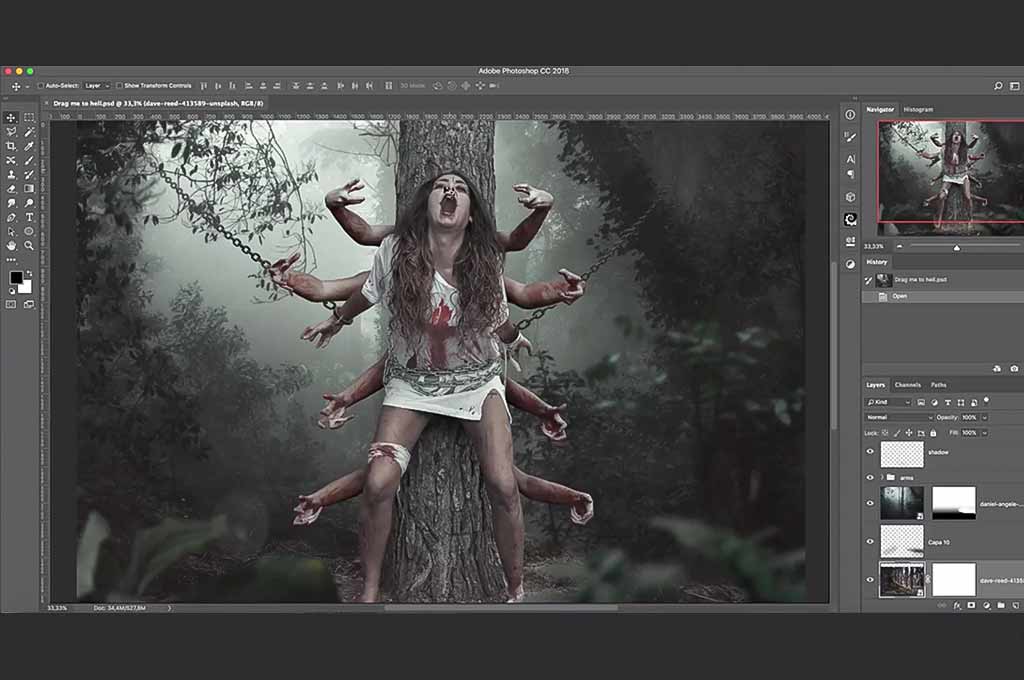Select the Zoom magnifier tool
The width and height of the screenshot is (1024, 680).
[x=29, y=246]
